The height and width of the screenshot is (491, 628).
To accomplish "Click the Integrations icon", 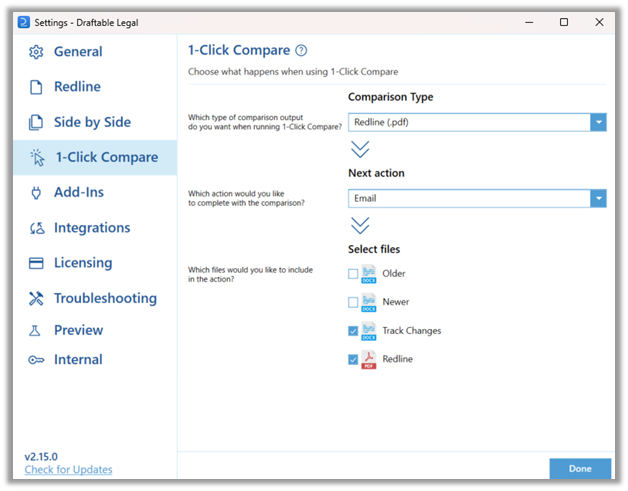I will (37, 228).
